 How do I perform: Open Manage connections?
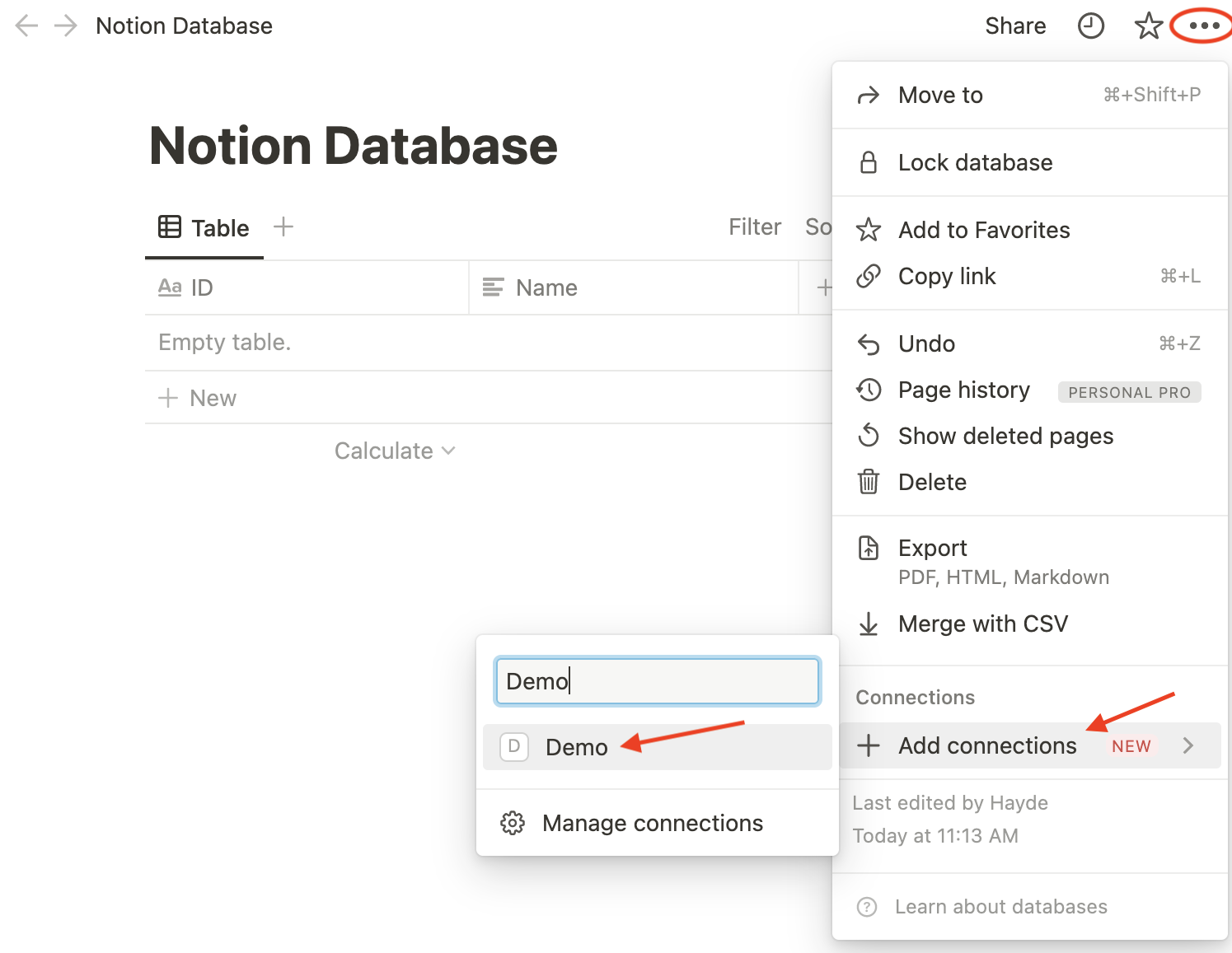pyautogui.click(x=657, y=823)
